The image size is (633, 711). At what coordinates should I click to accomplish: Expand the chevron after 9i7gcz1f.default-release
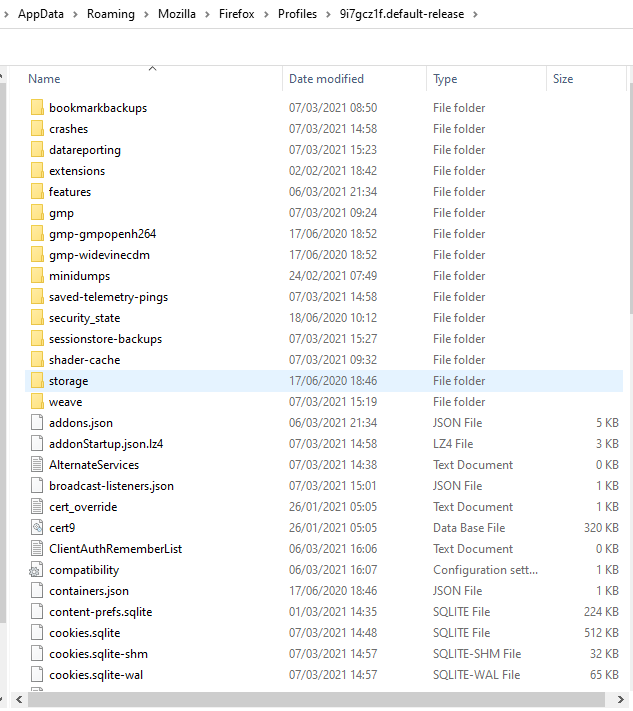pyautogui.click(x=475, y=15)
